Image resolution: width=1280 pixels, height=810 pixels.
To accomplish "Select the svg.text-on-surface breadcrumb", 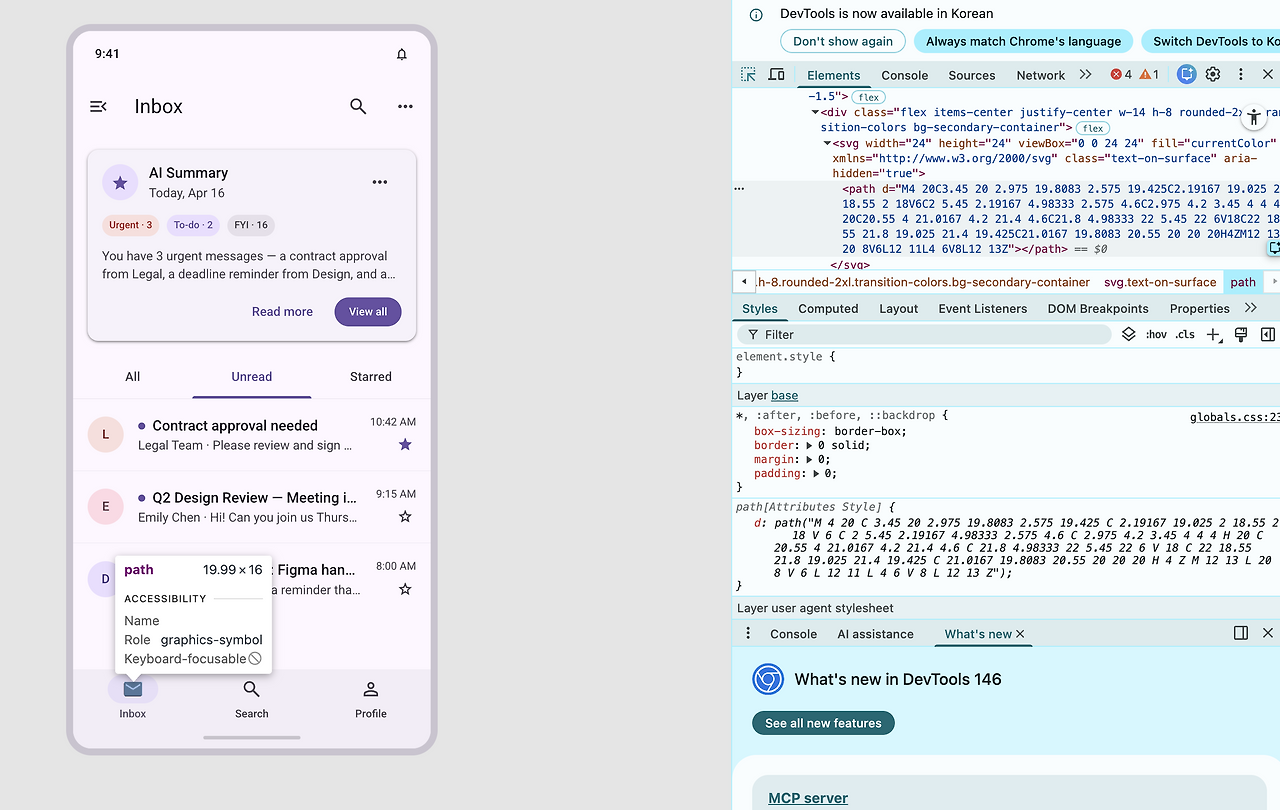I will point(1160,282).
